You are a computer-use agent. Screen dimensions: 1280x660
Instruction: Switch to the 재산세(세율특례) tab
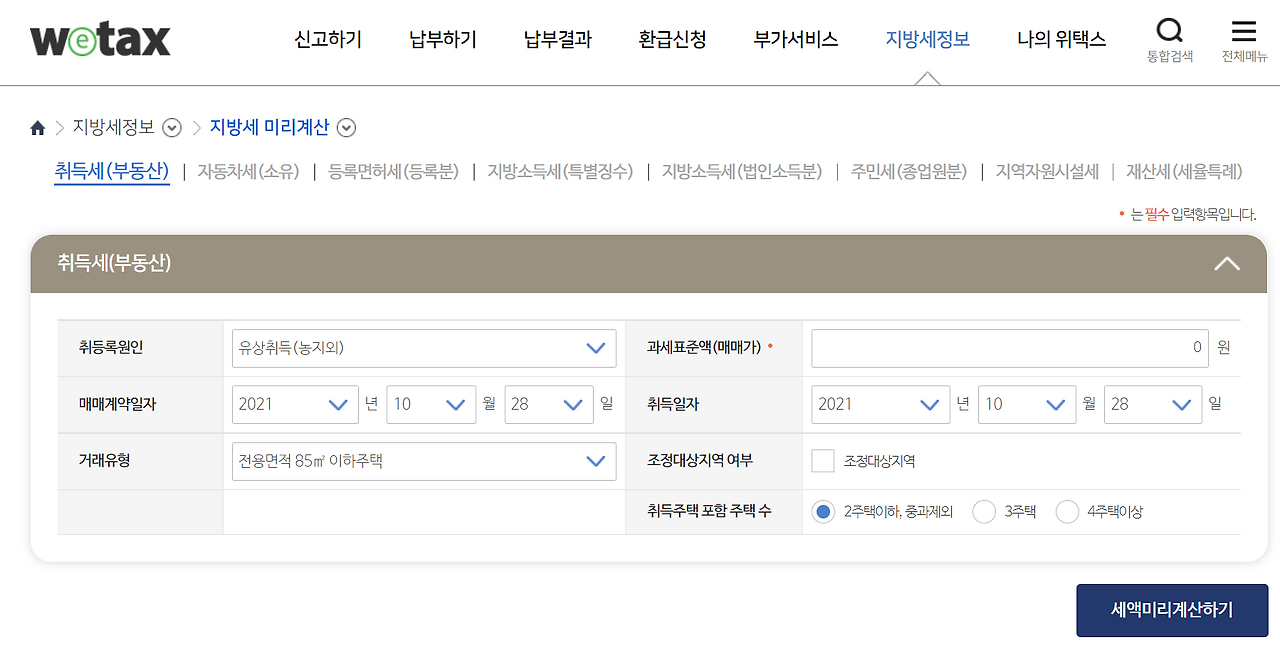(1184, 171)
